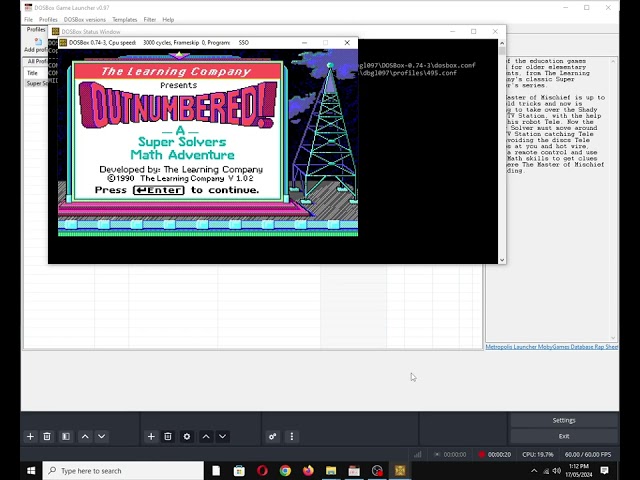
Task: Open the Windows Start menu
Action: click(31, 471)
